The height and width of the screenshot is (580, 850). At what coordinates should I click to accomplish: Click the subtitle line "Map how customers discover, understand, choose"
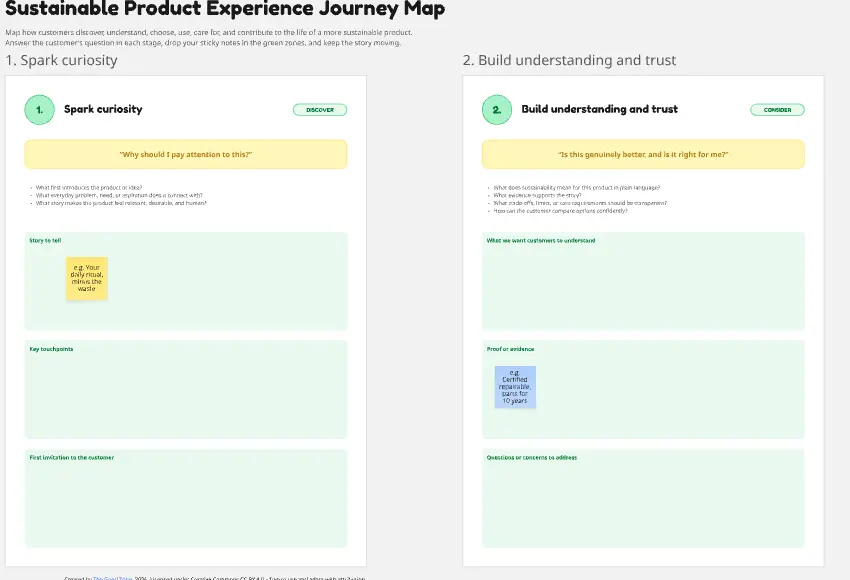[209, 33]
